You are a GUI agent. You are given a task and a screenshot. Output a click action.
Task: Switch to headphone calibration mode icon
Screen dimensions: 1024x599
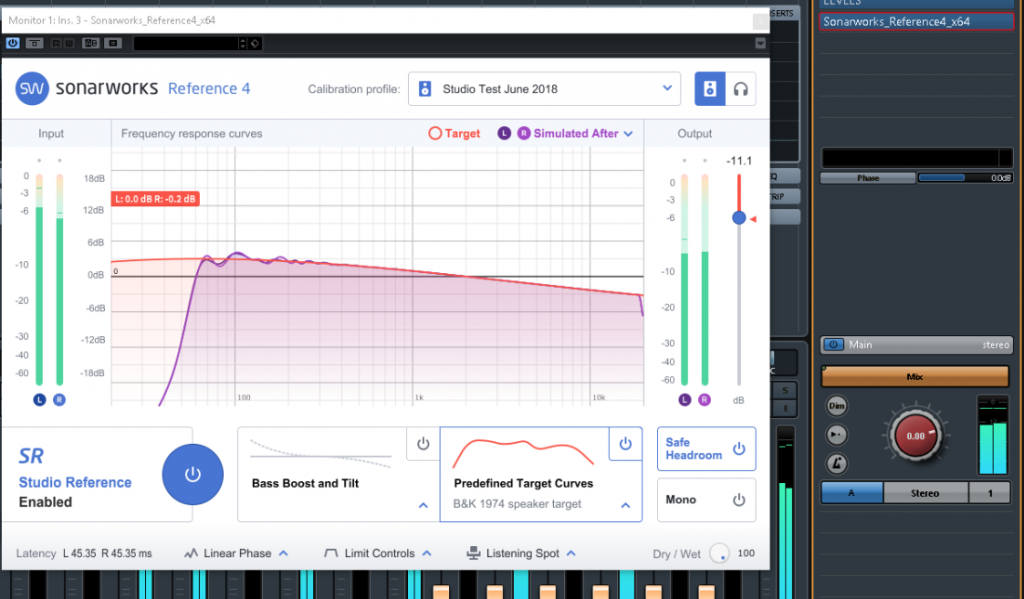pos(740,89)
